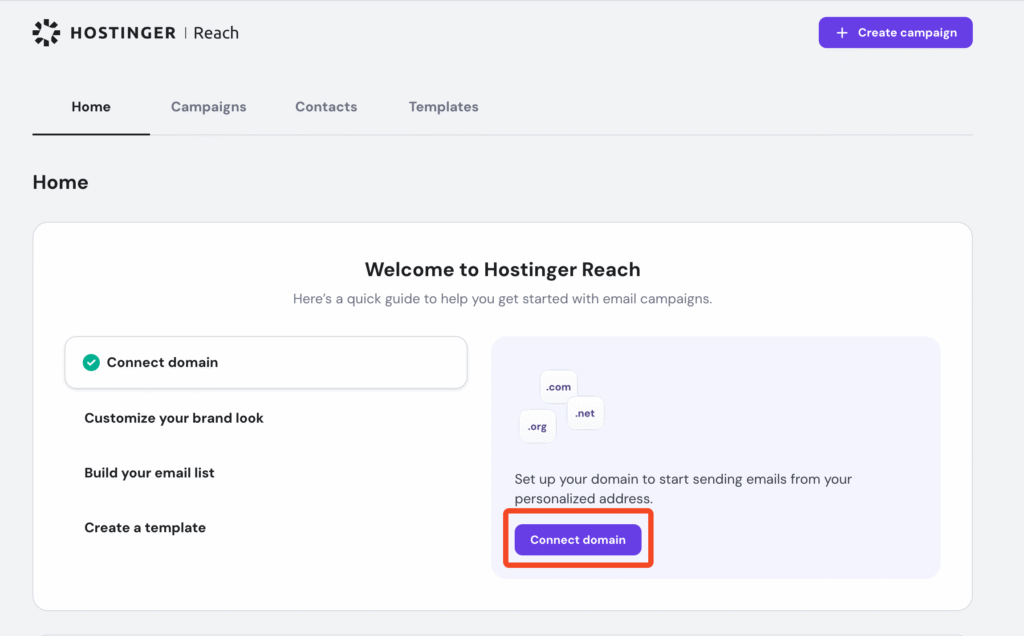The height and width of the screenshot is (636, 1024).
Task: Switch to the Templates tab
Action: pyautogui.click(x=443, y=106)
